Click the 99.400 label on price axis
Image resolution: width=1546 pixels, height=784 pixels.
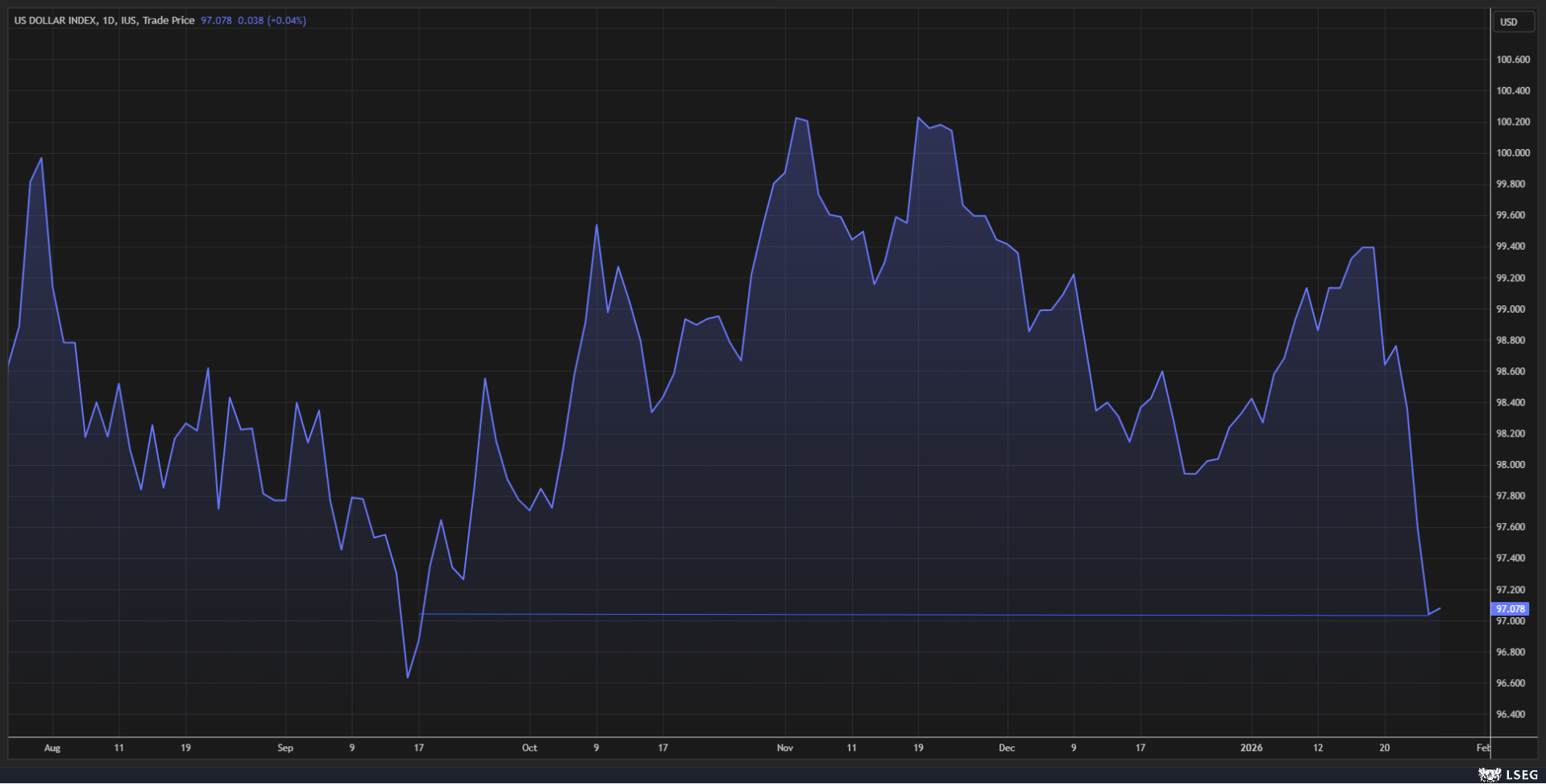pyautogui.click(x=1510, y=247)
